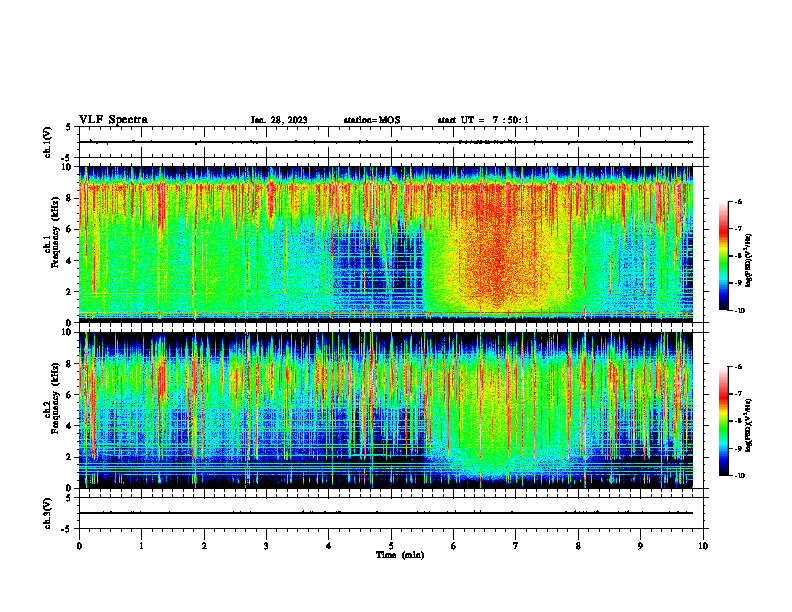
Task: Click the ch.1 spectrogram color scale bar
Action: [723, 256]
